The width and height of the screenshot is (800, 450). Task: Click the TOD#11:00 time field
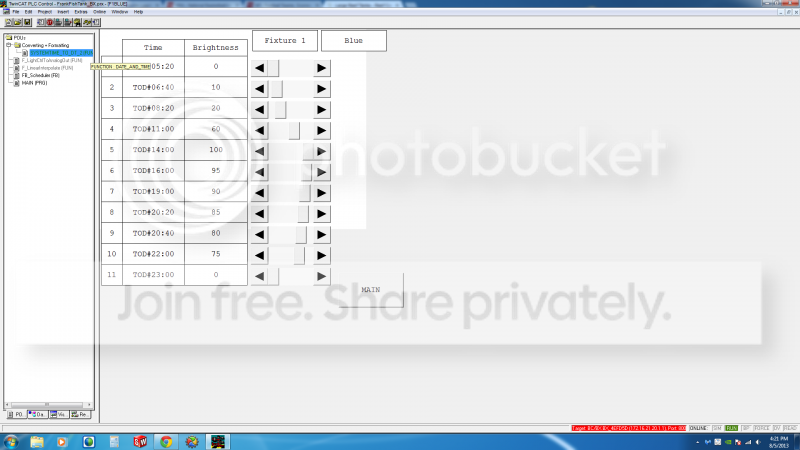tap(154, 129)
